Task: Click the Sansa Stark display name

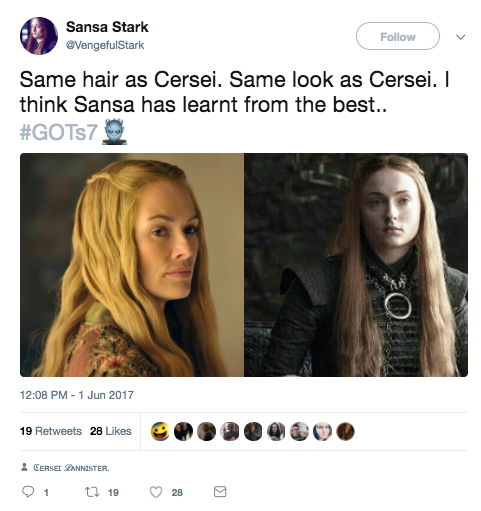Action: point(107,27)
